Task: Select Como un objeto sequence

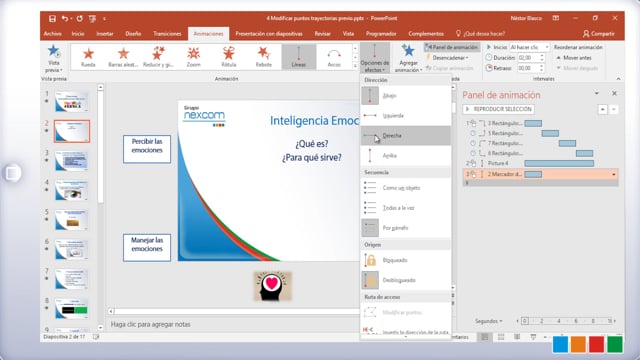Action: [x=406, y=188]
